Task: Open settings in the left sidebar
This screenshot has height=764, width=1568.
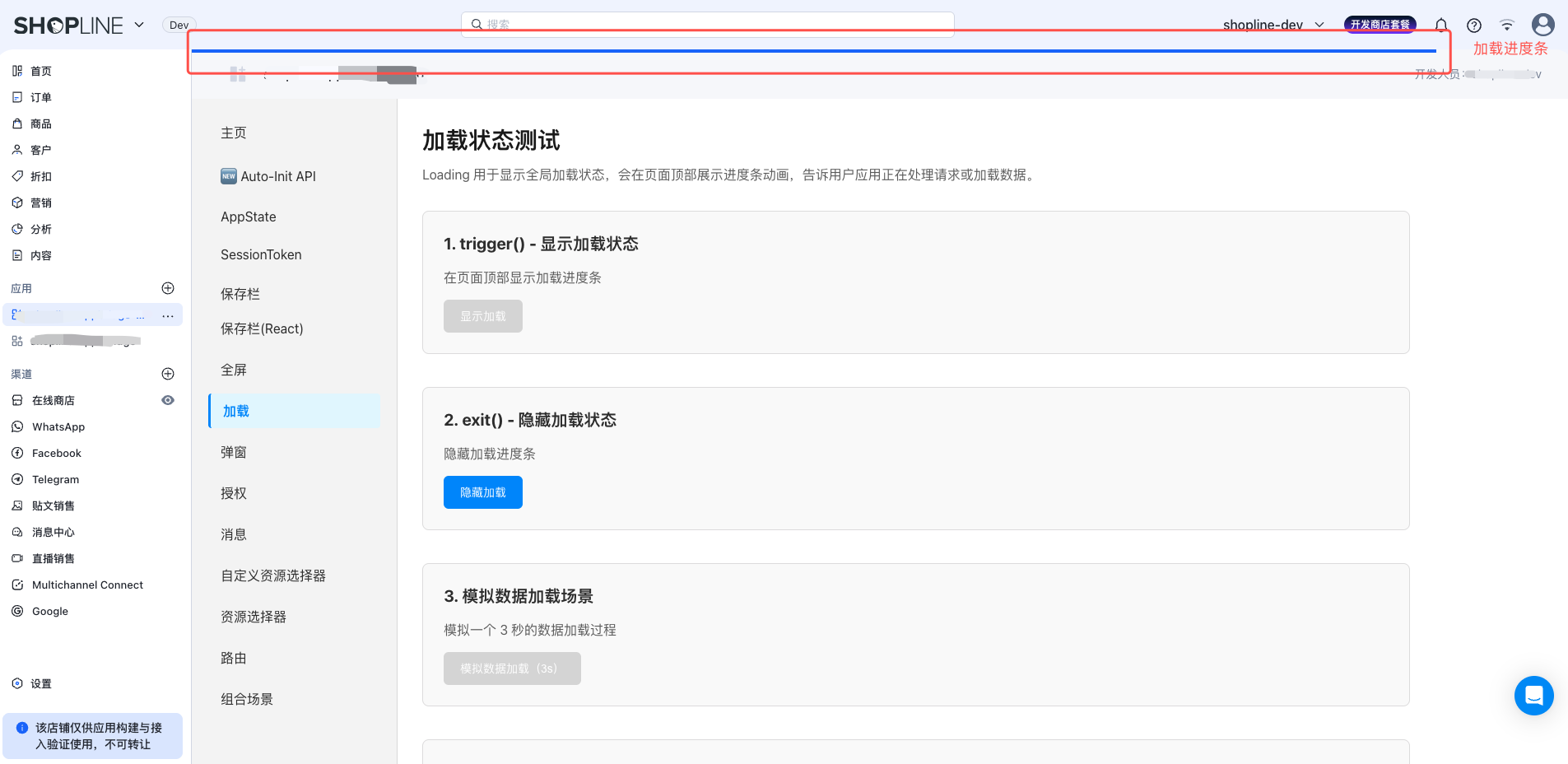Action: coord(40,683)
